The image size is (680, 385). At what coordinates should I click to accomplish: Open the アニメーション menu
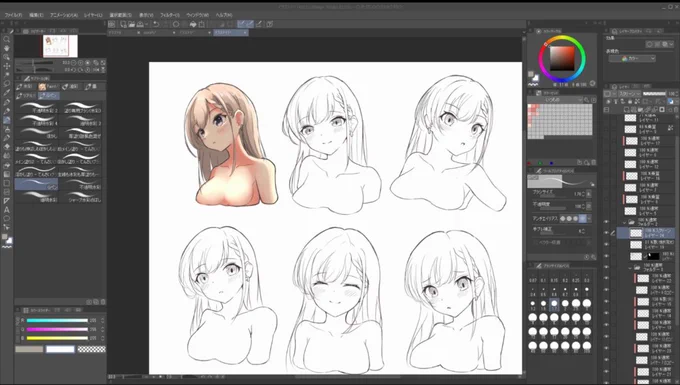tap(64, 15)
